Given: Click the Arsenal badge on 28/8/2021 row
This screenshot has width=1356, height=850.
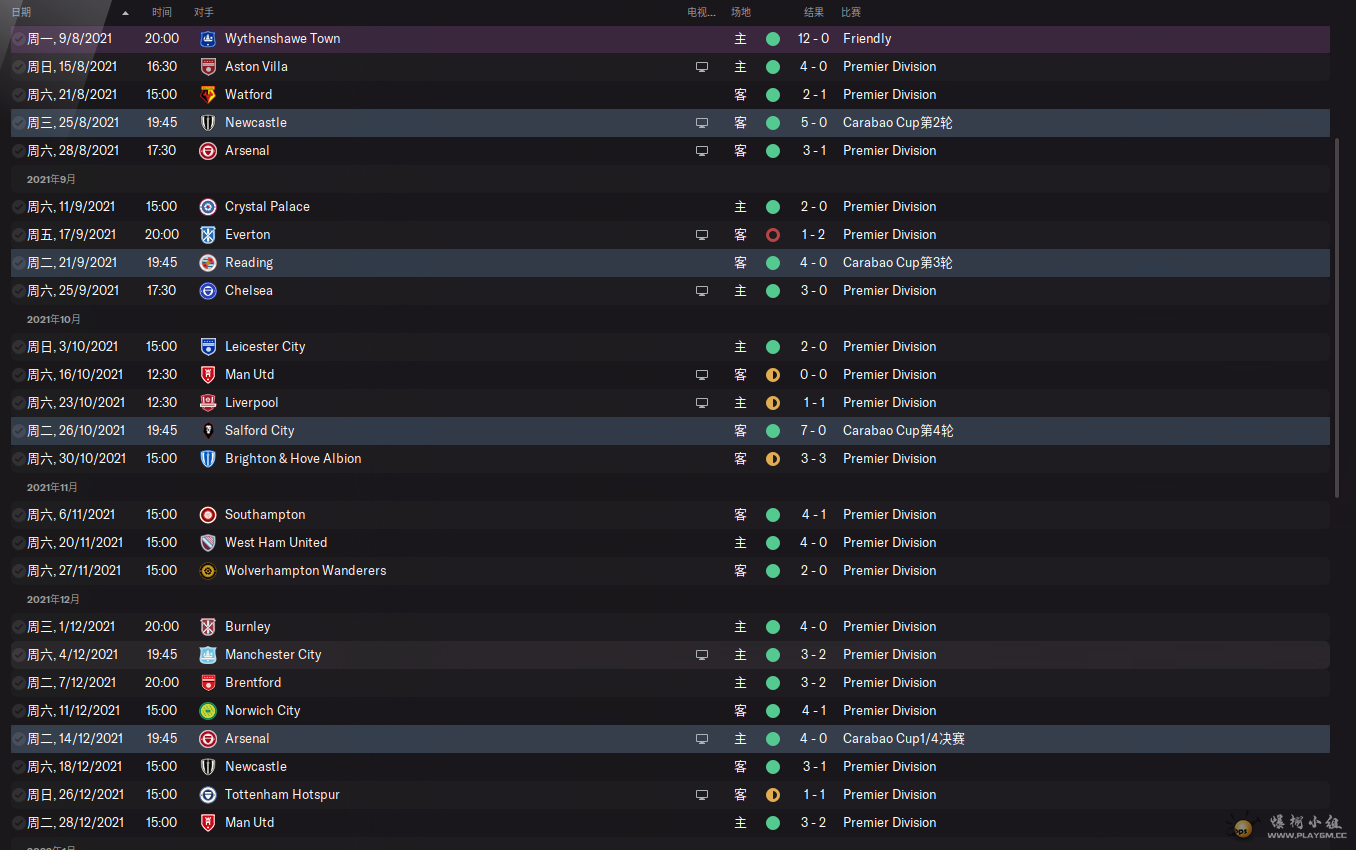Looking at the screenshot, I should (x=208, y=151).
